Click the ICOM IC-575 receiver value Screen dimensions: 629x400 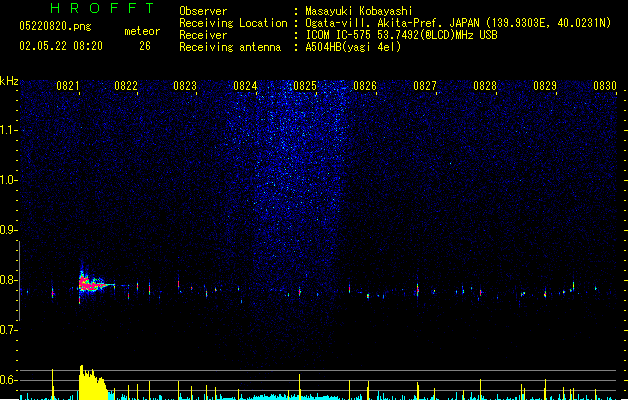(x=402, y=35)
